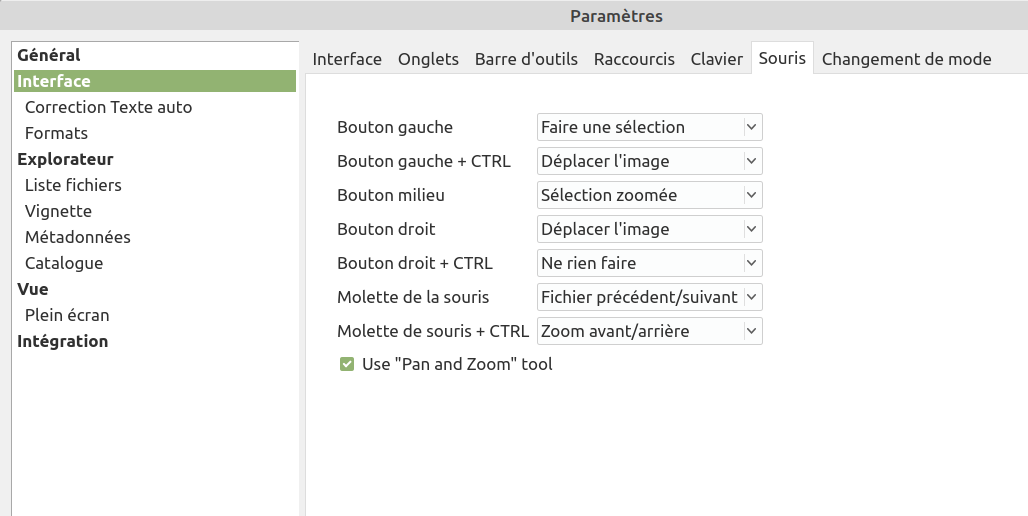Select Explorateur in the sidebar
Screen dimensions: 1028x516
65,159
